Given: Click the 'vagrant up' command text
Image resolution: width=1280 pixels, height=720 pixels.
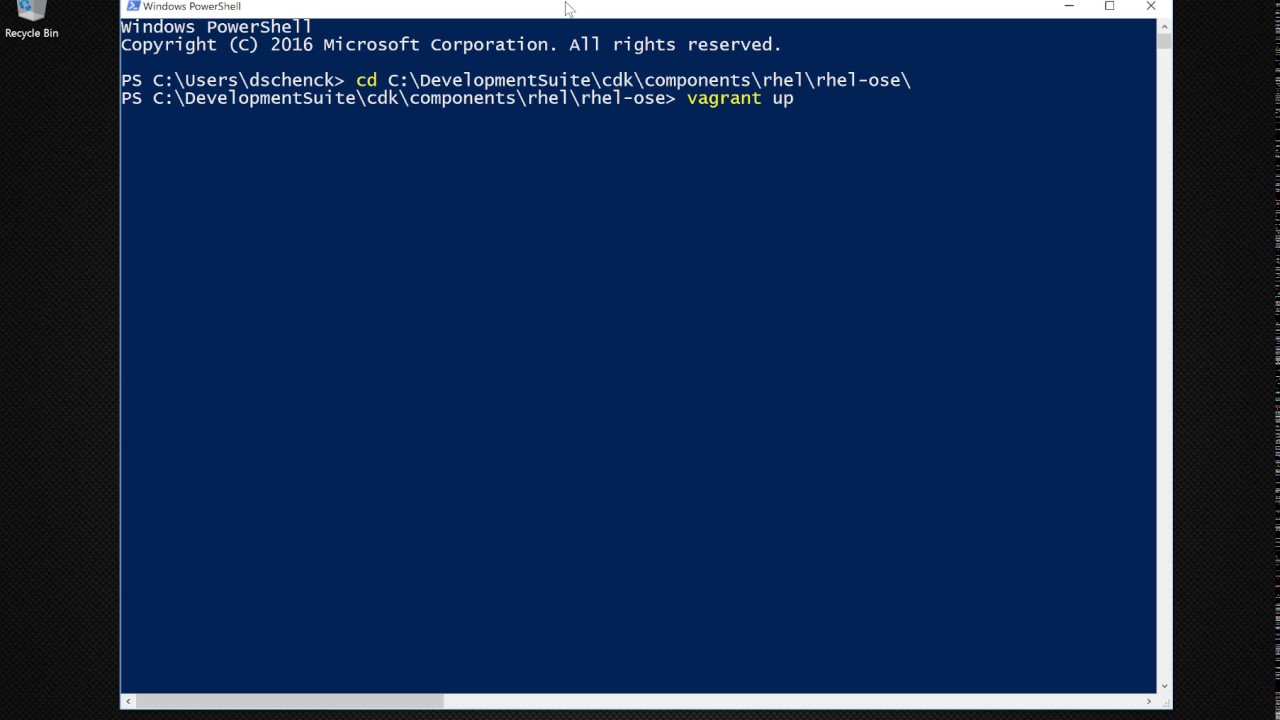Looking at the screenshot, I should (739, 98).
